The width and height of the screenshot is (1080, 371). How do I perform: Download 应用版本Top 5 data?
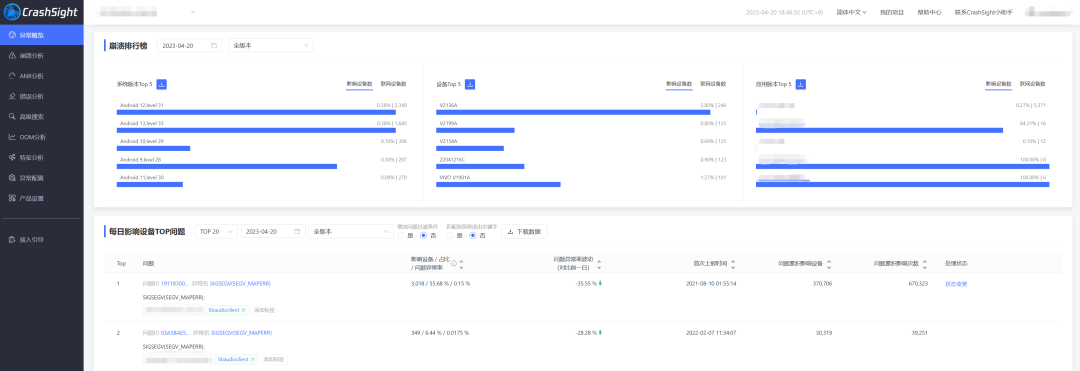(801, 84)
